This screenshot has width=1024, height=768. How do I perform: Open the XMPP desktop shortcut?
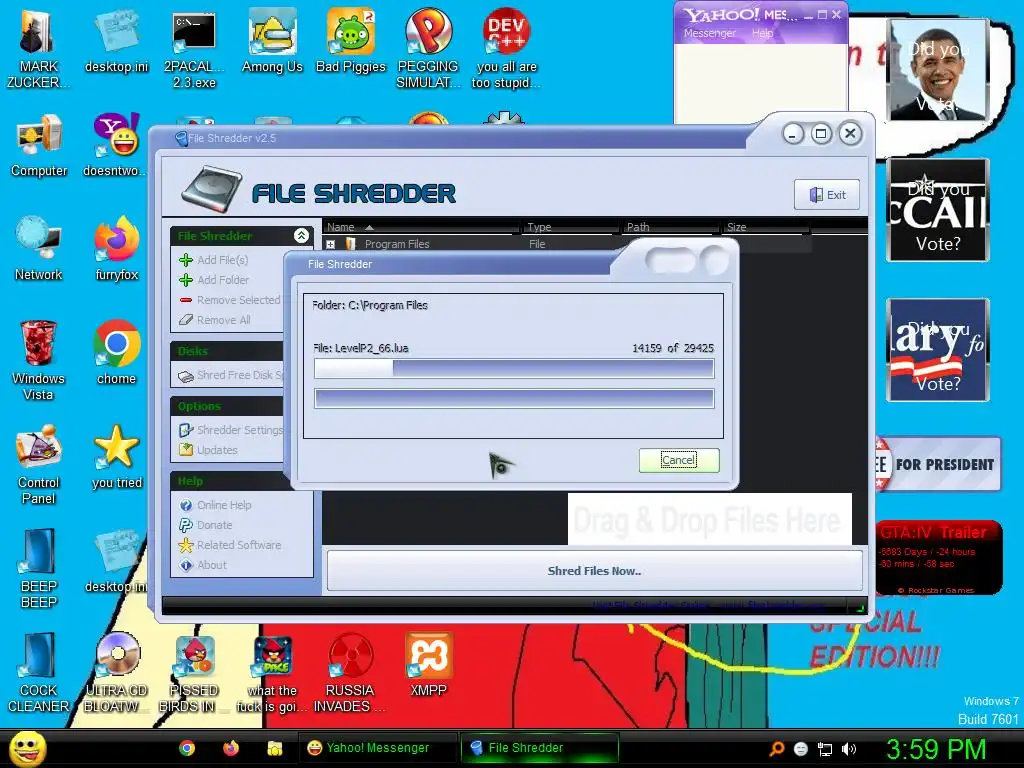point(428,664)
